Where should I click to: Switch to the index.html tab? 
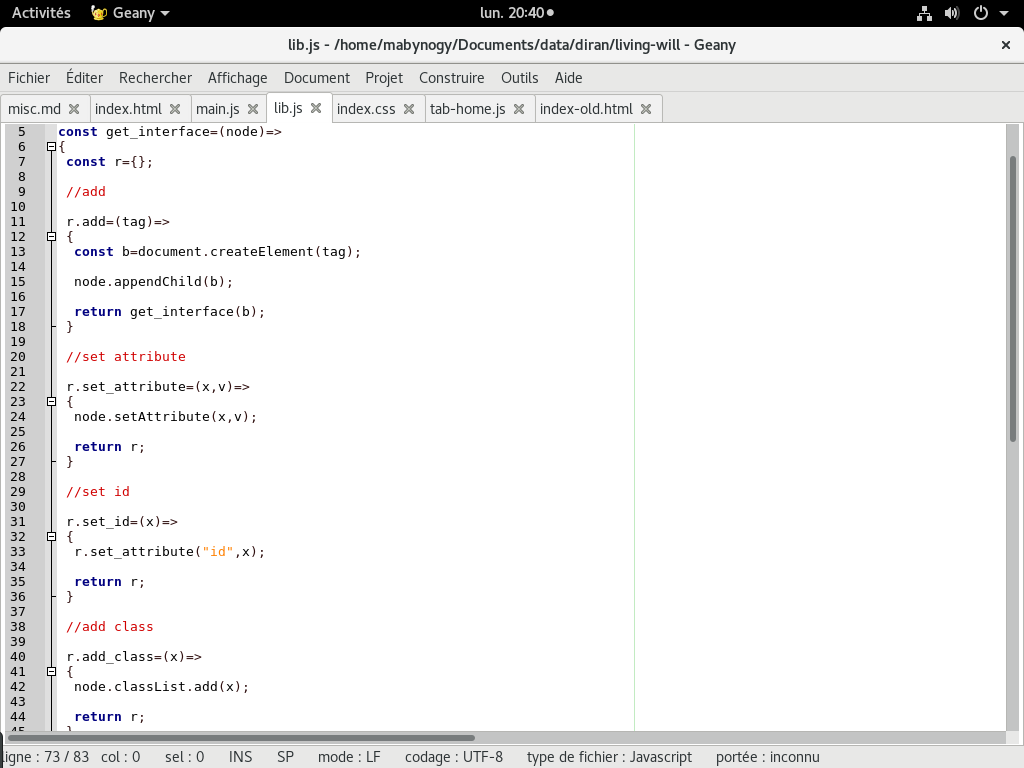point(129,109)
